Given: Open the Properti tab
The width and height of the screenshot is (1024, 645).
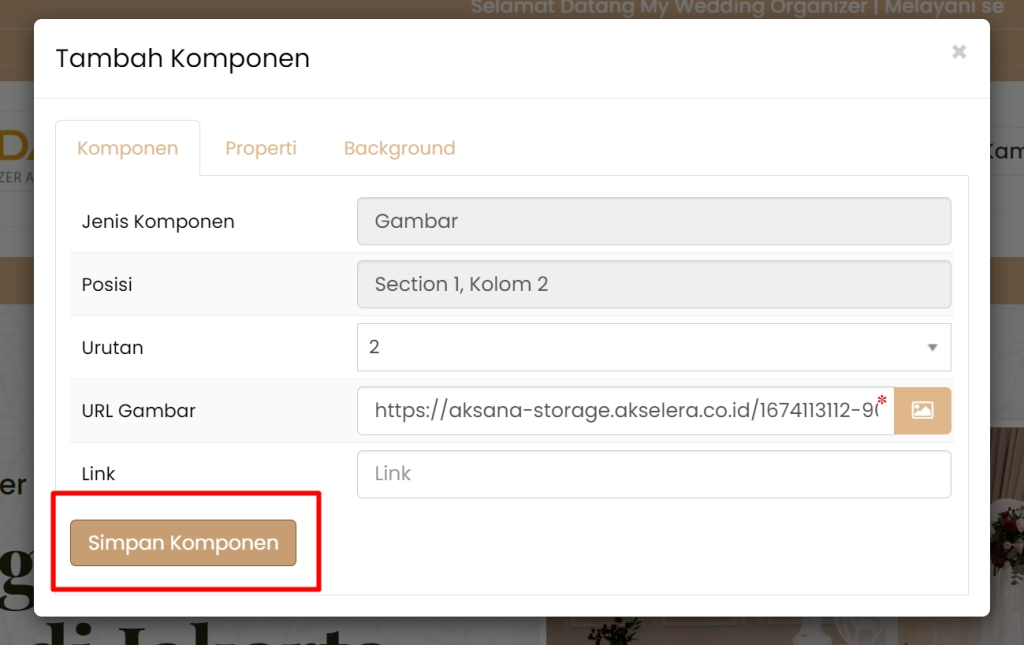Looking at the screenshot, I should point(261,149).
